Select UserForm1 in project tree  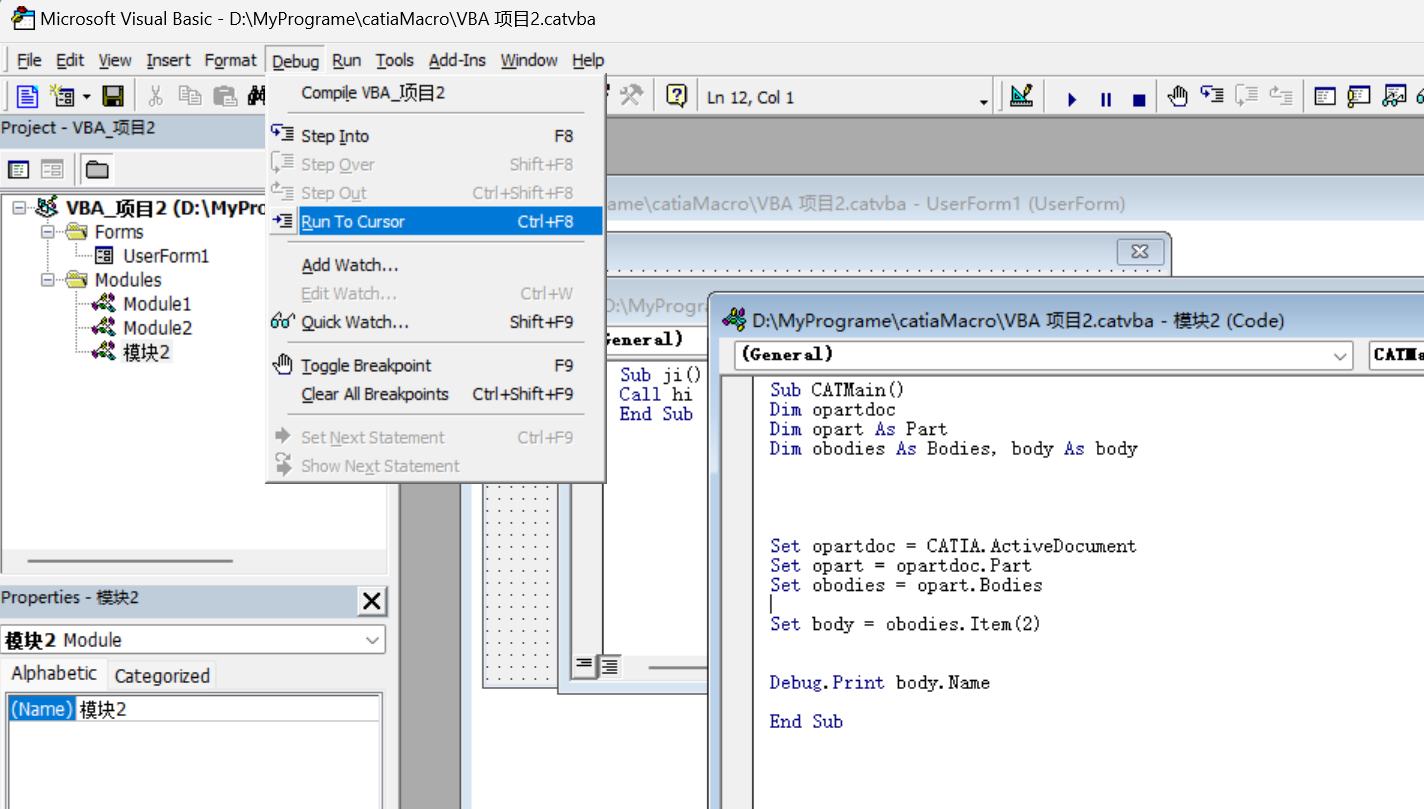click(x=166, y=256)
